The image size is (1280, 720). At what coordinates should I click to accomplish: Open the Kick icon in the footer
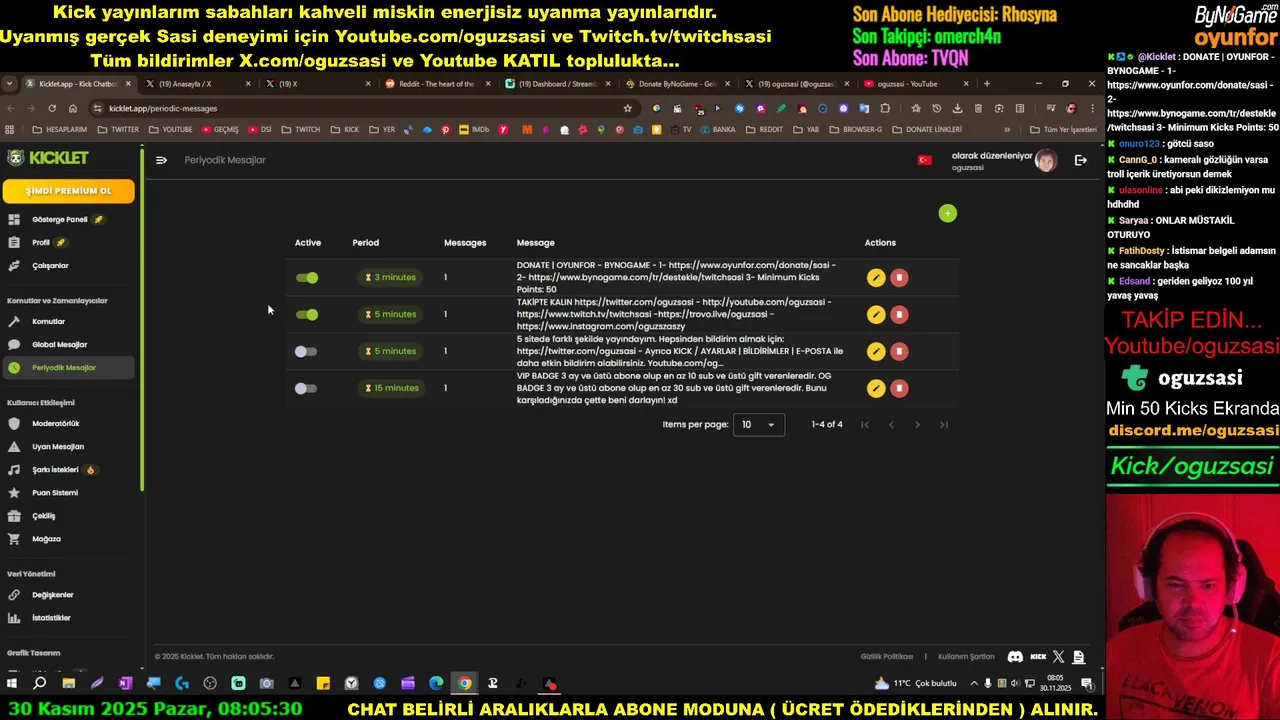(1038, 657)
